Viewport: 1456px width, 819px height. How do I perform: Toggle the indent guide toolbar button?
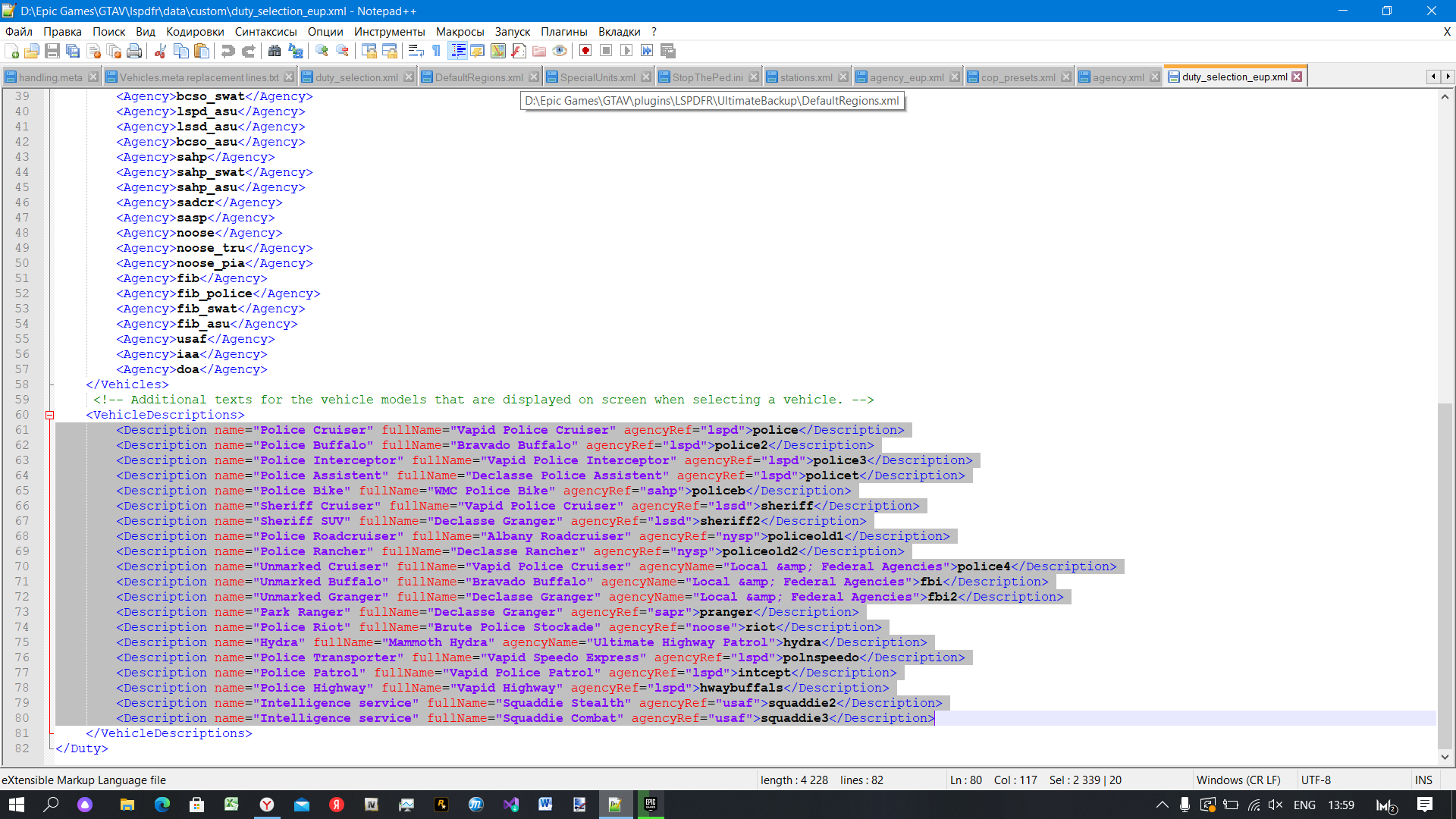pos(458,51)
